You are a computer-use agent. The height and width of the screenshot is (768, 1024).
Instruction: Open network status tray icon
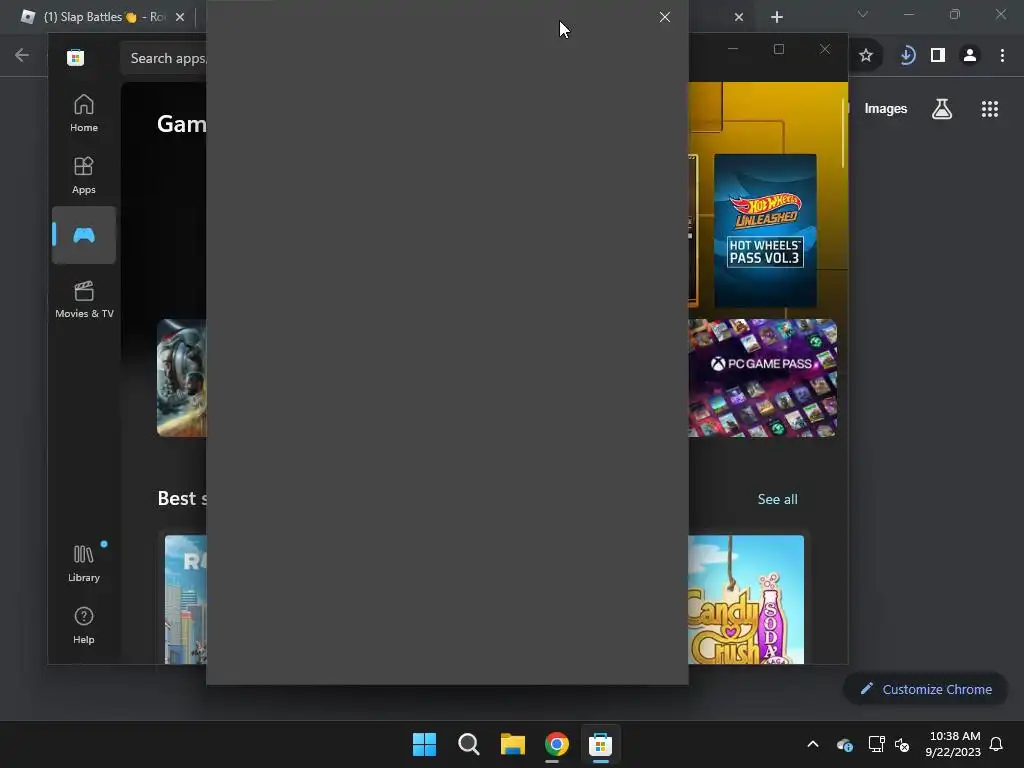[876, 744]
